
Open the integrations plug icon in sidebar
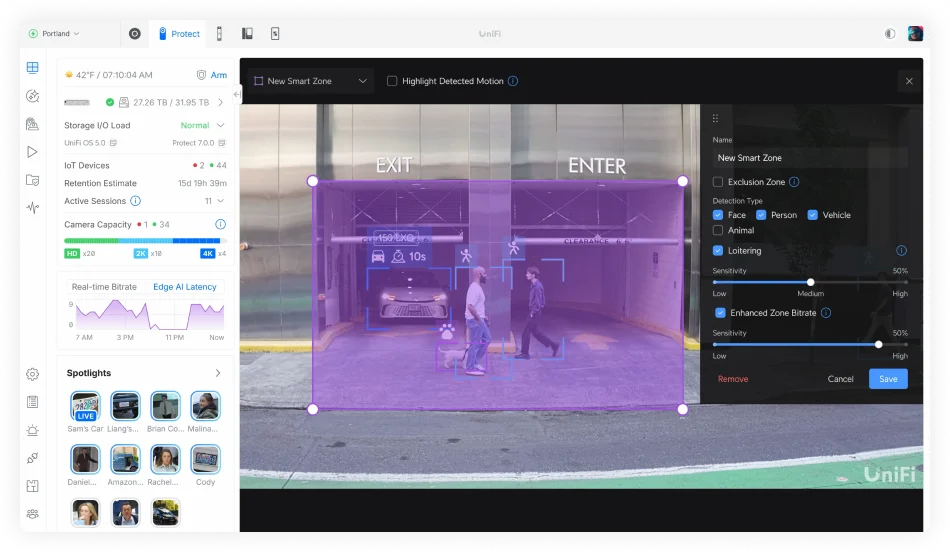[x=33, y=458]
